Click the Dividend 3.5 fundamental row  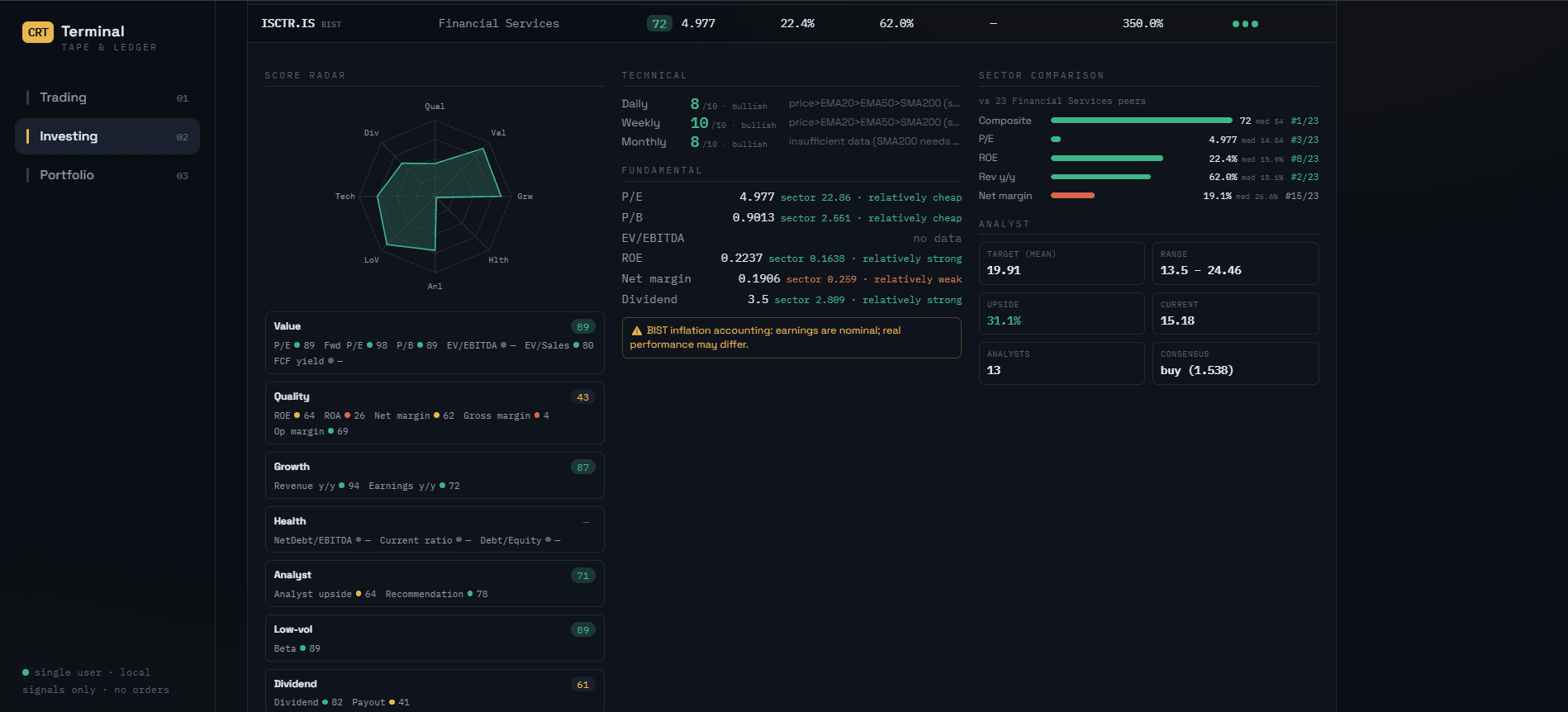791,300
